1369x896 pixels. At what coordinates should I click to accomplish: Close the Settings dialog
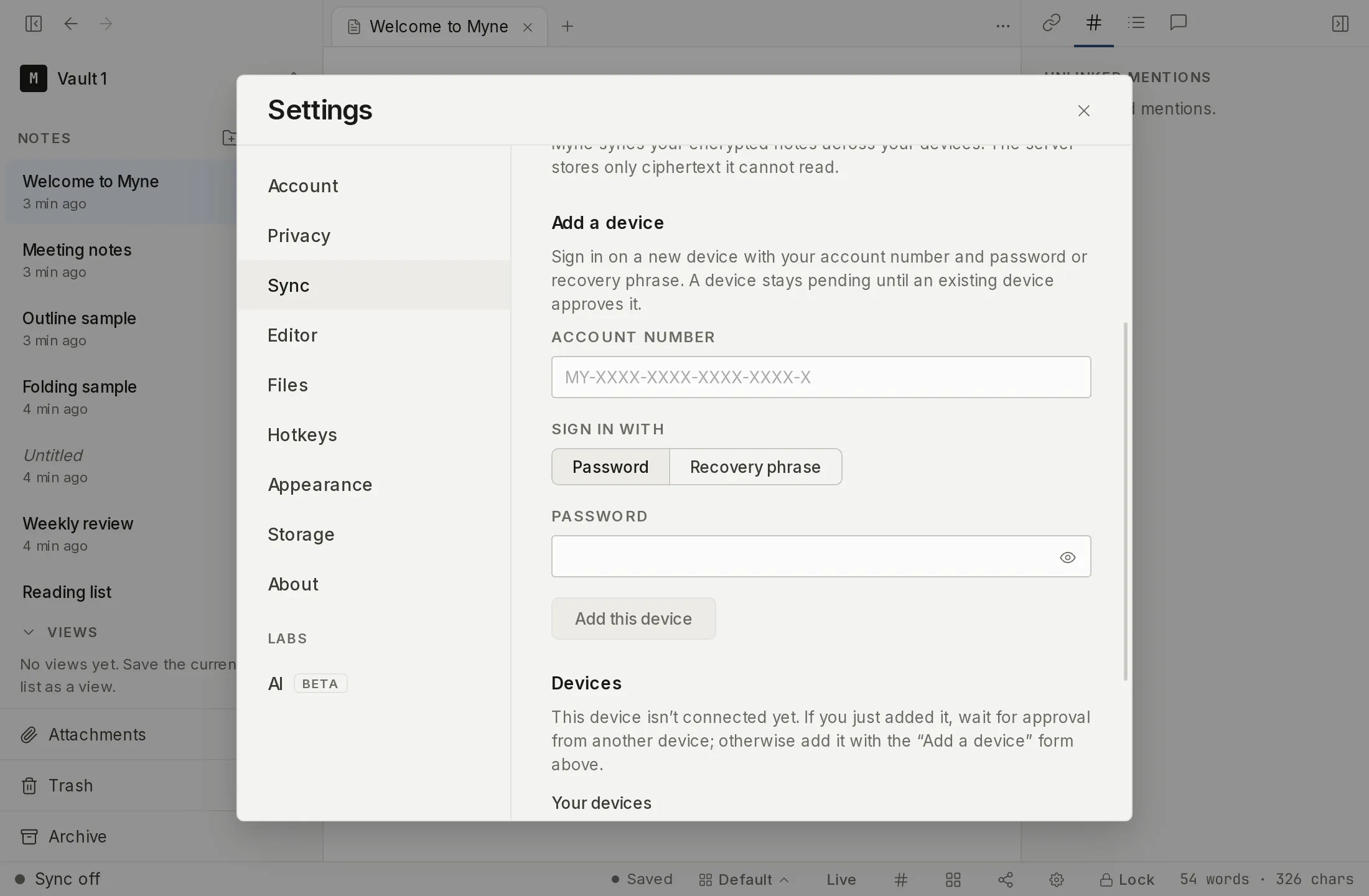[x=1084, y=110]
